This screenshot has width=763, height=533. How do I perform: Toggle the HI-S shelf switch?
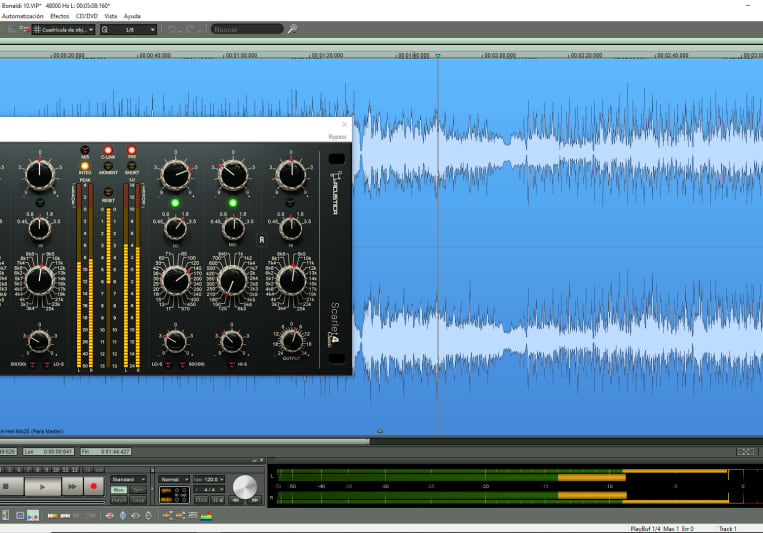tap(232, 364)
